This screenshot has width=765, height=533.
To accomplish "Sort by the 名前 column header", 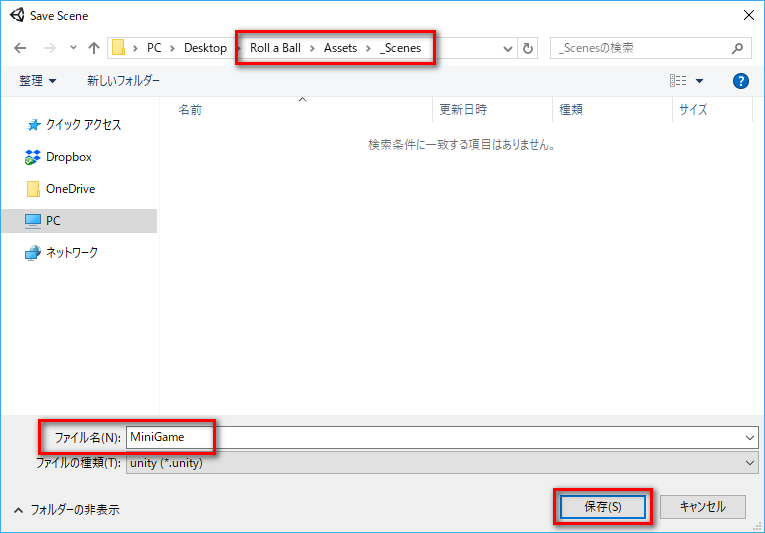I will click(296, 110).
